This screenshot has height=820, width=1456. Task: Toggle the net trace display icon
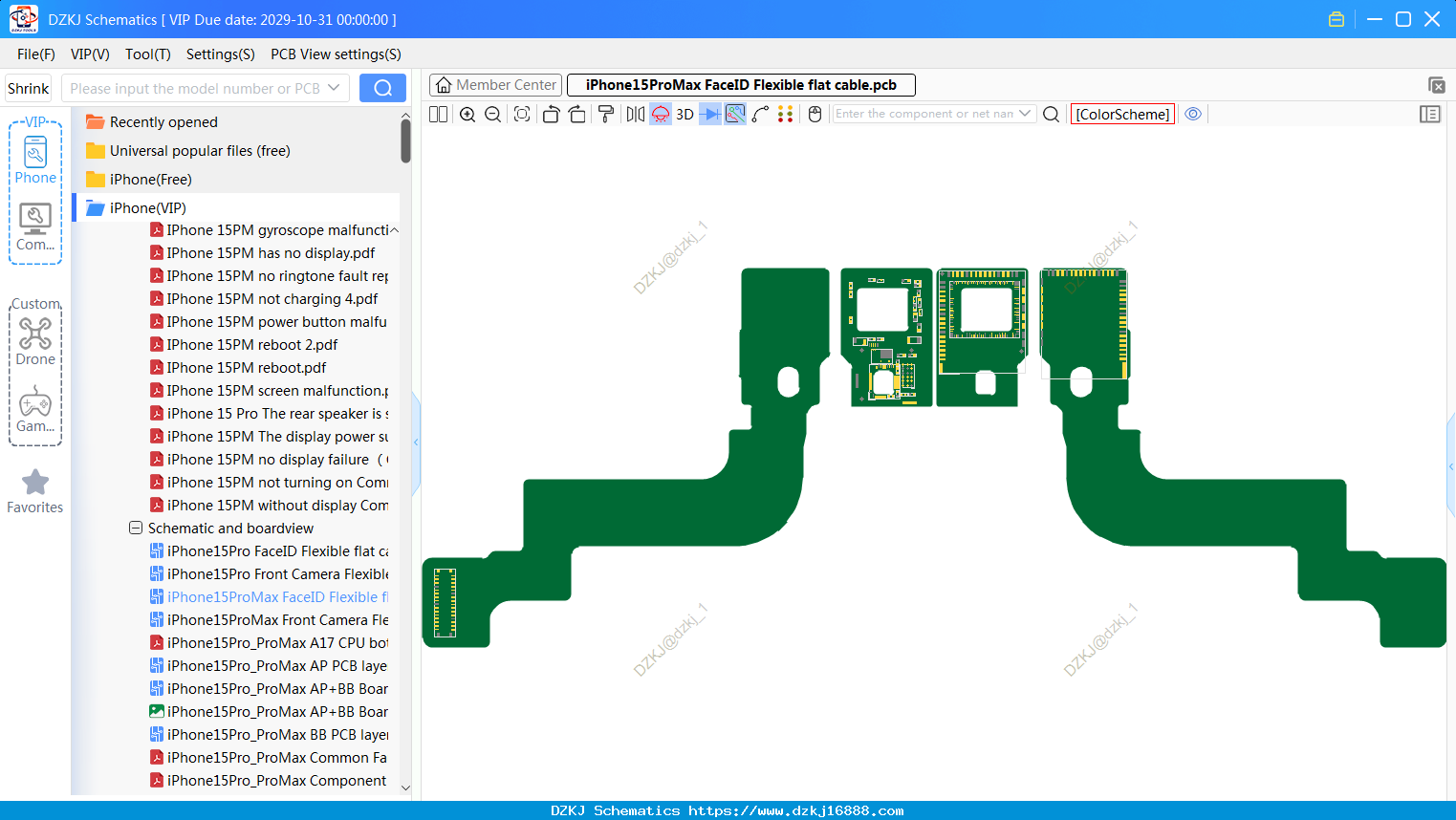735,114
